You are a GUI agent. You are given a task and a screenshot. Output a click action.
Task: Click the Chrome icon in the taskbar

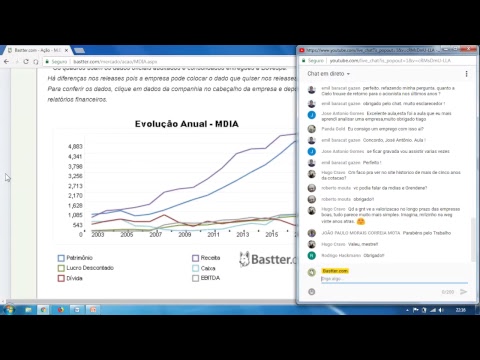click(43, 310)
